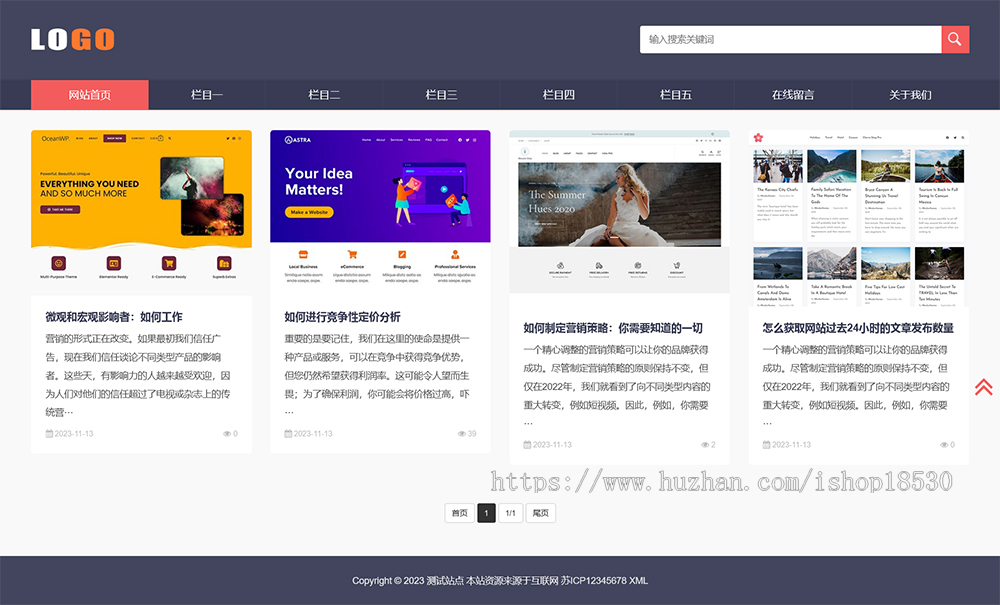Click eye icon on 微观和宏观影响者 card
The height and width of the screenshot is (605, 1000).
click(226, 434)
